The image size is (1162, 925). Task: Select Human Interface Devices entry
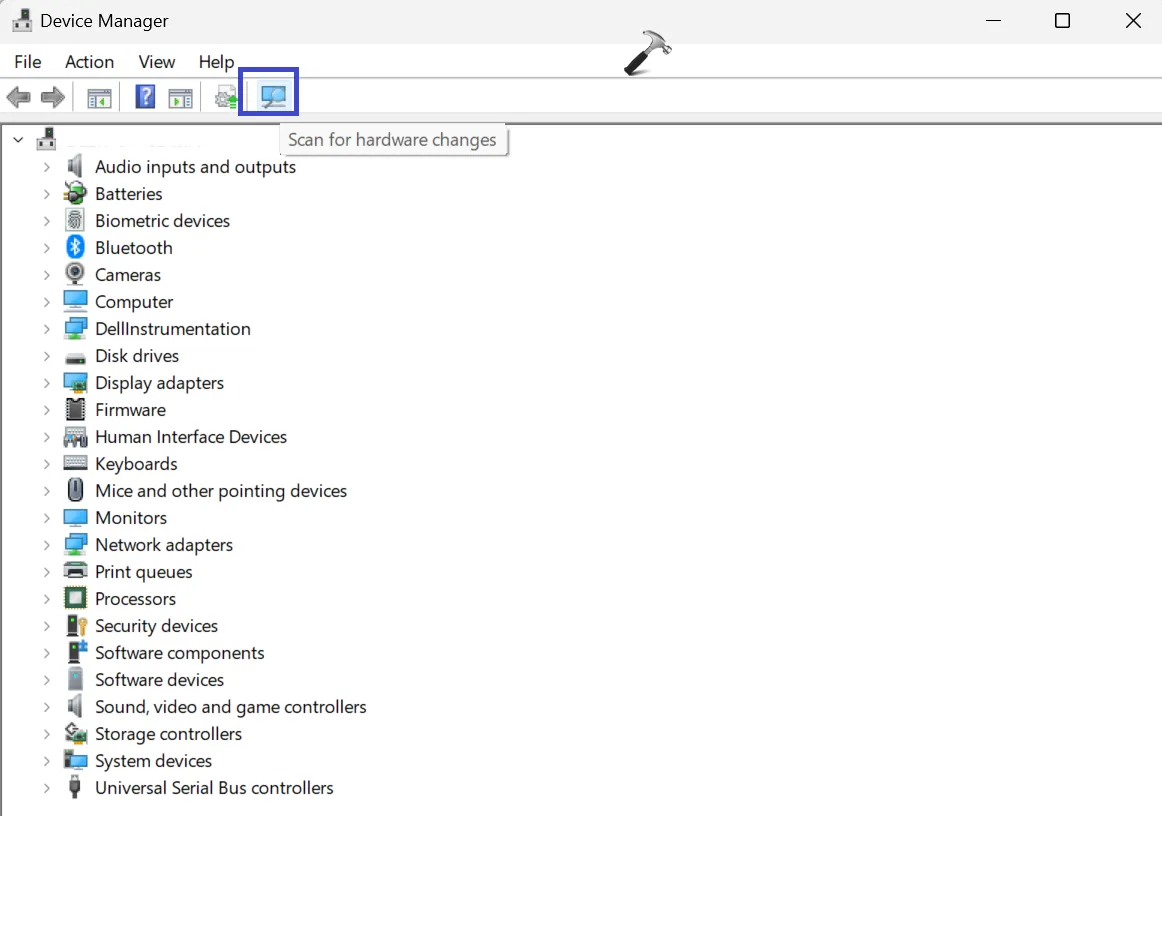pos(190,437)
